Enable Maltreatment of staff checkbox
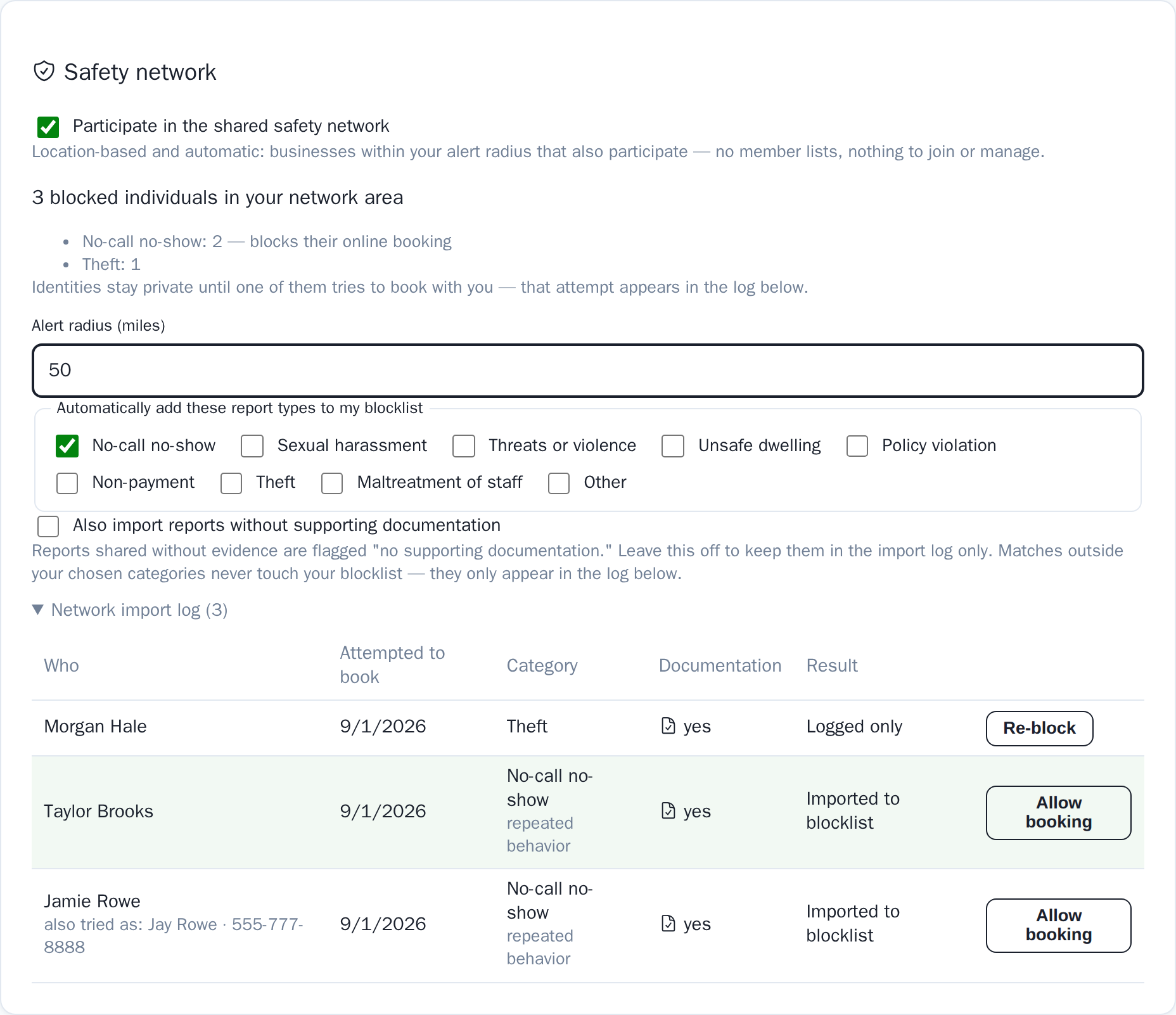Image resolution: width=1176 pixels, height=1015 pixels. [x=332, y=483]
